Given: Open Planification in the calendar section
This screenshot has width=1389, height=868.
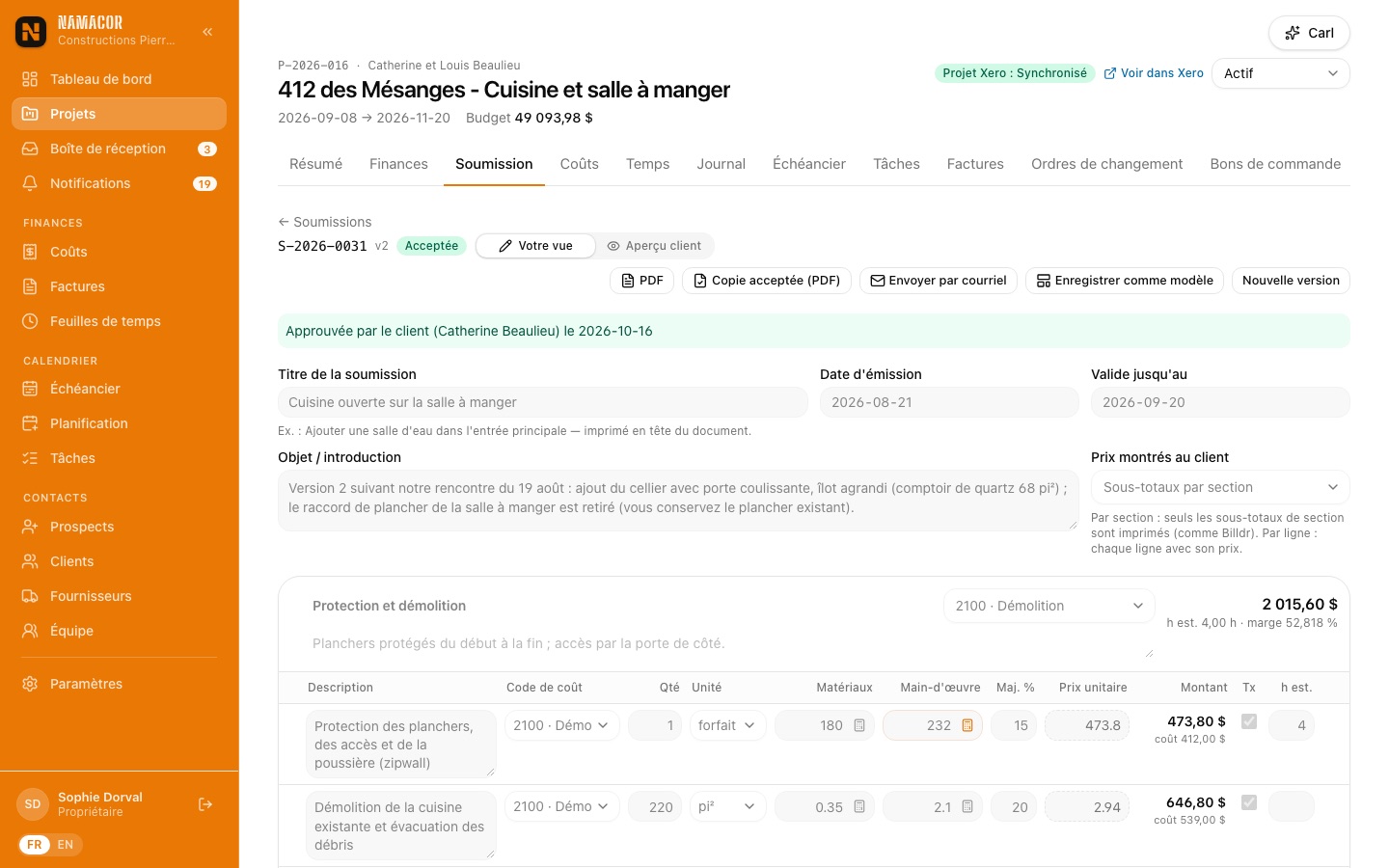Looking at the screenshot, I should pyautogui.click(x=119, y=423).
